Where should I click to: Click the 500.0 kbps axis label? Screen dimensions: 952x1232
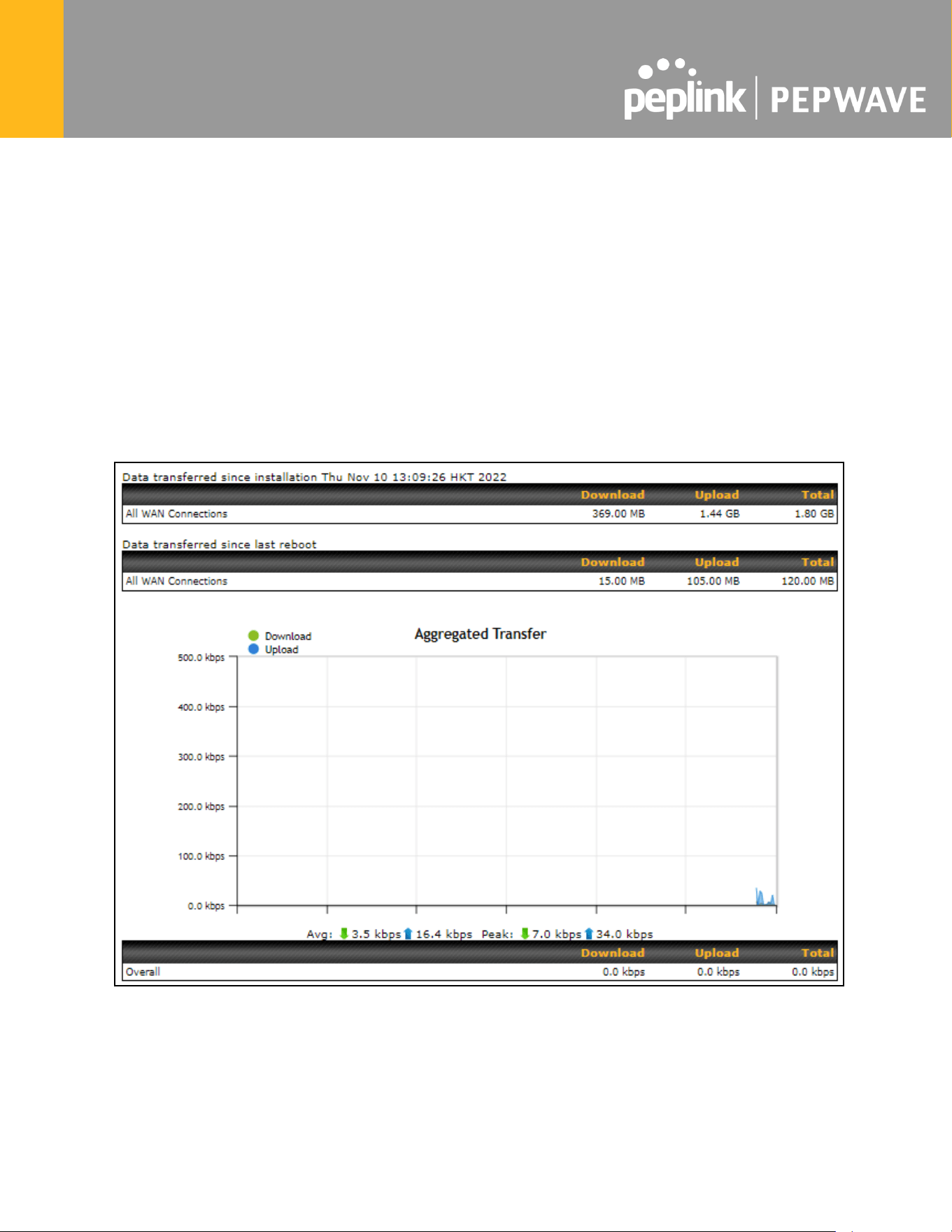coord(201,658)
